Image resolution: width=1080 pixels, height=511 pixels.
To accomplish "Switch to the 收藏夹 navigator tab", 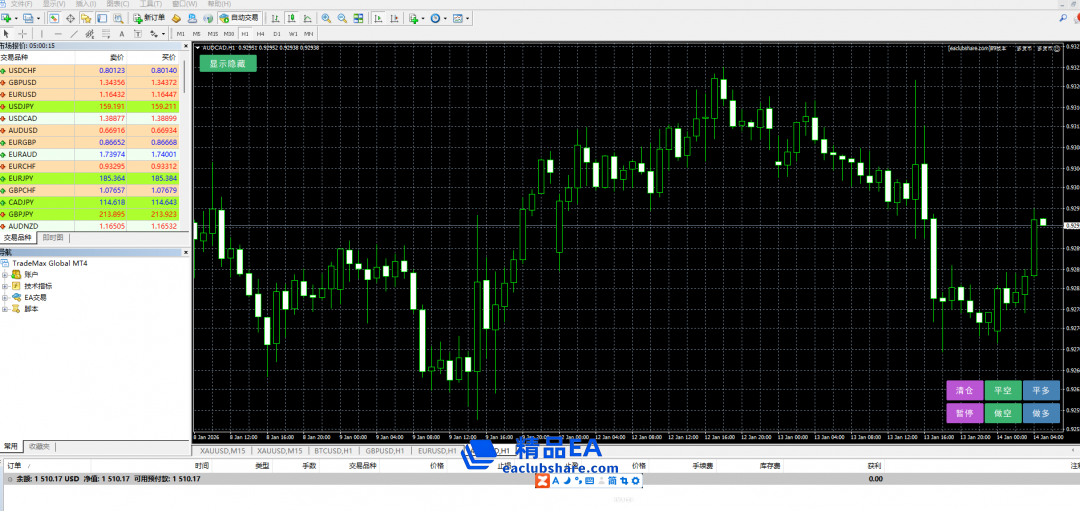I will (39, 446).
